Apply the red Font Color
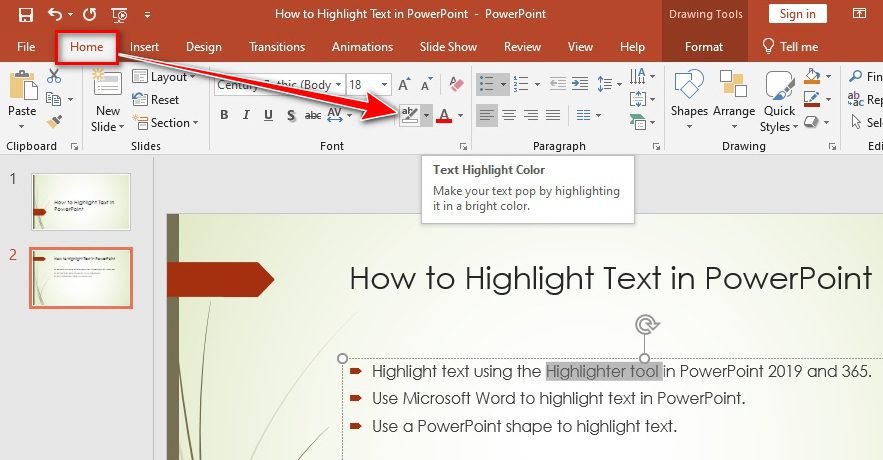This screenshot has width=883, height=460. pos(444,115)
